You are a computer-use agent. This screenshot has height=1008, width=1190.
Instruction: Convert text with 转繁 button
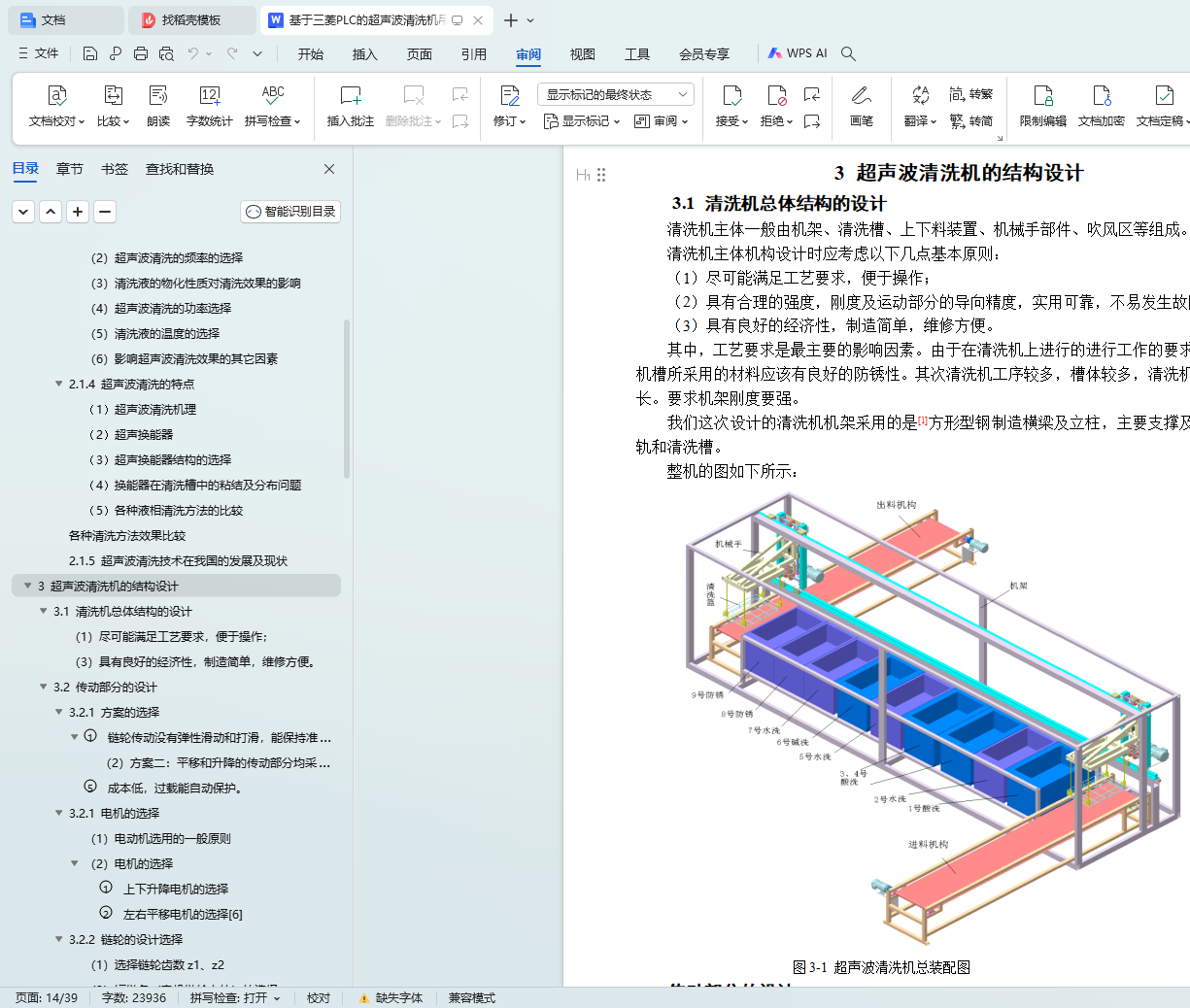[971, 94]
